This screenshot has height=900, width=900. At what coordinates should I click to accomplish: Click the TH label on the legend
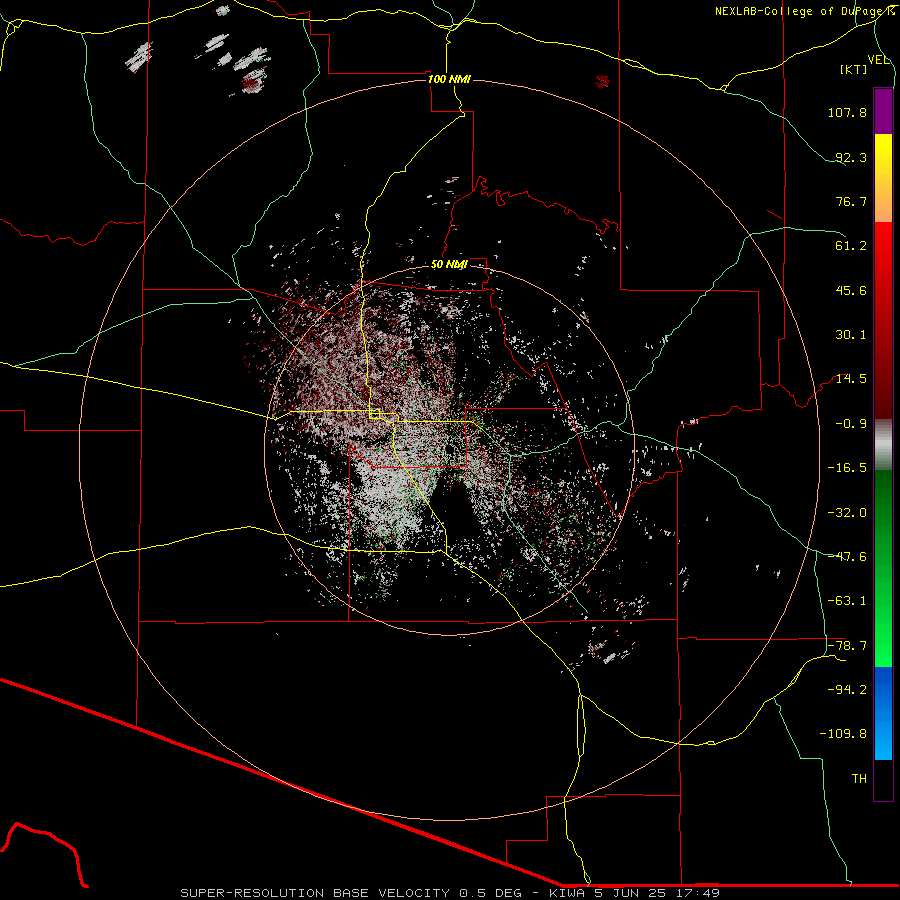pyautogui.click(x=859, y=779)
